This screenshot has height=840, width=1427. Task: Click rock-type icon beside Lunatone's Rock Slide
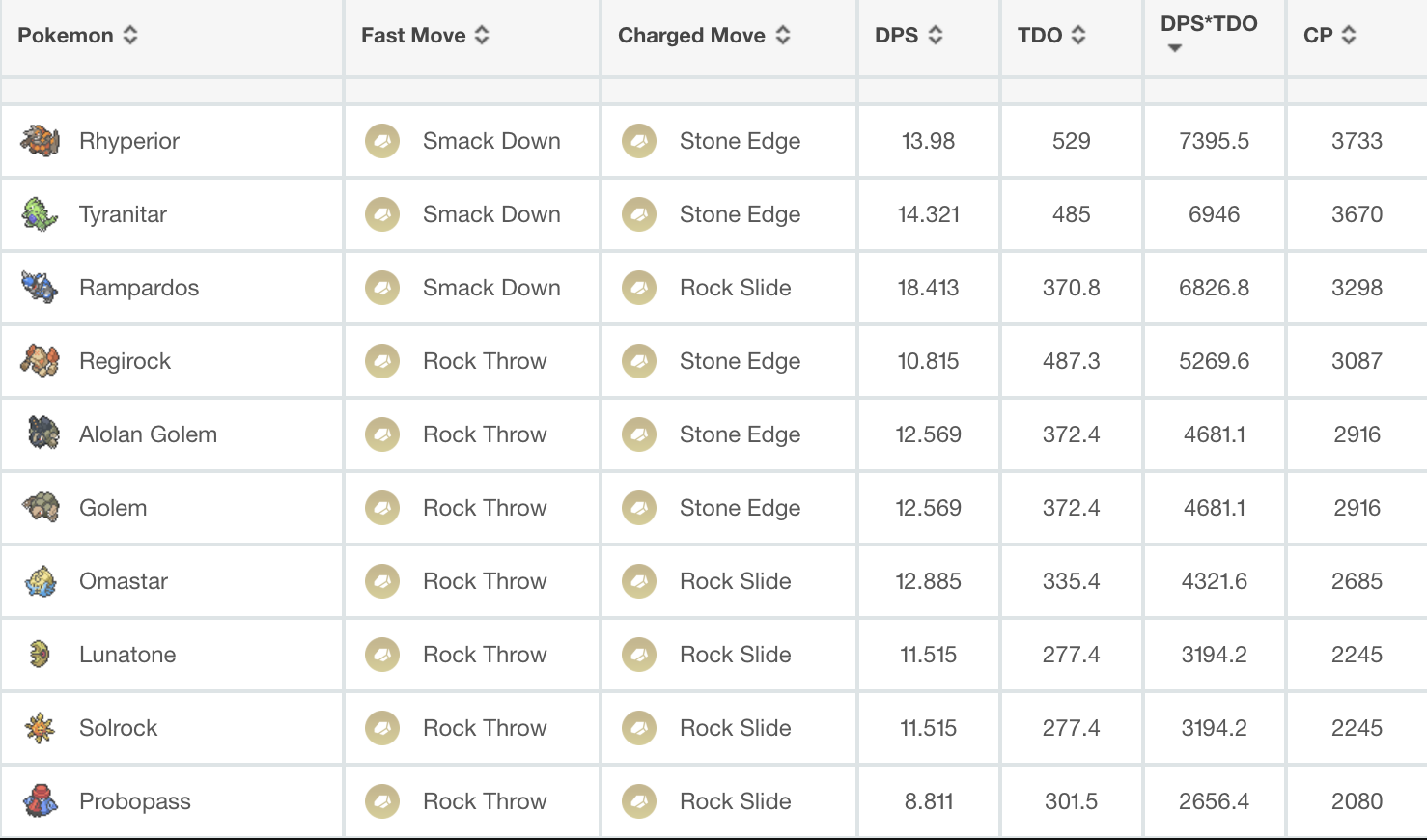tap(639, 655)
